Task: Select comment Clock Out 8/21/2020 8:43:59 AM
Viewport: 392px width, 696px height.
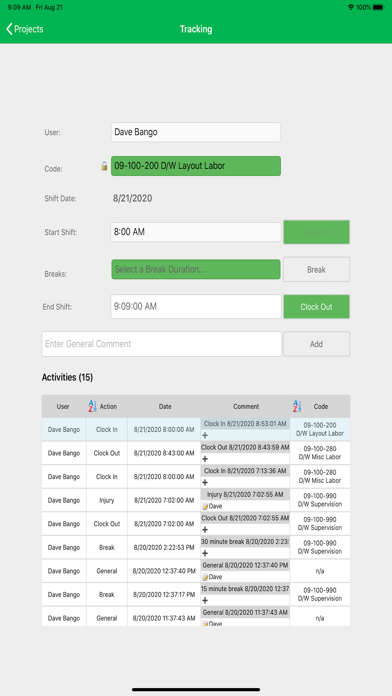Action: pos(245,447)
